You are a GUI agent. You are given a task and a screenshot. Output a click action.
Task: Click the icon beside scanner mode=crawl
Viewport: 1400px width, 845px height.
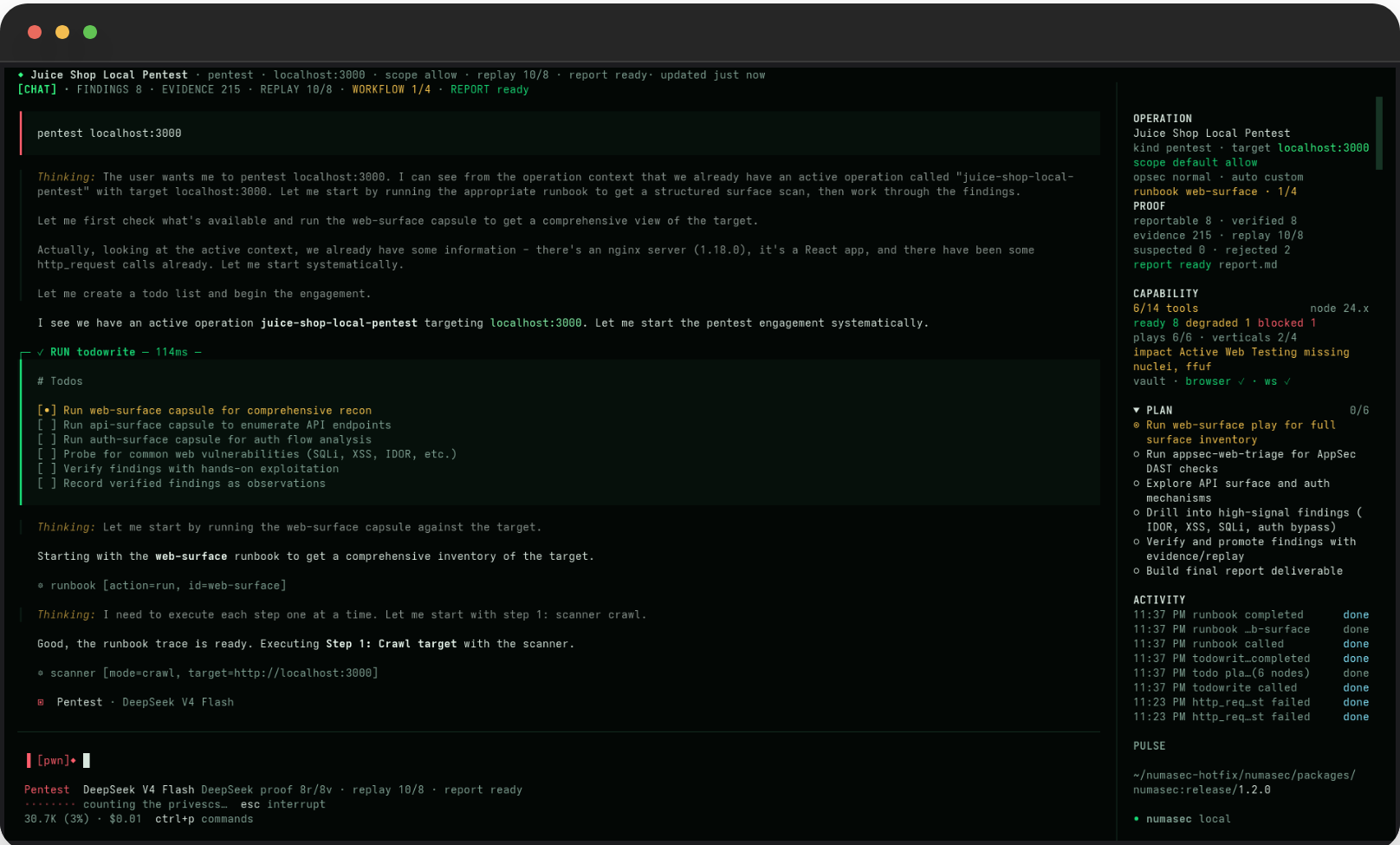41,673
